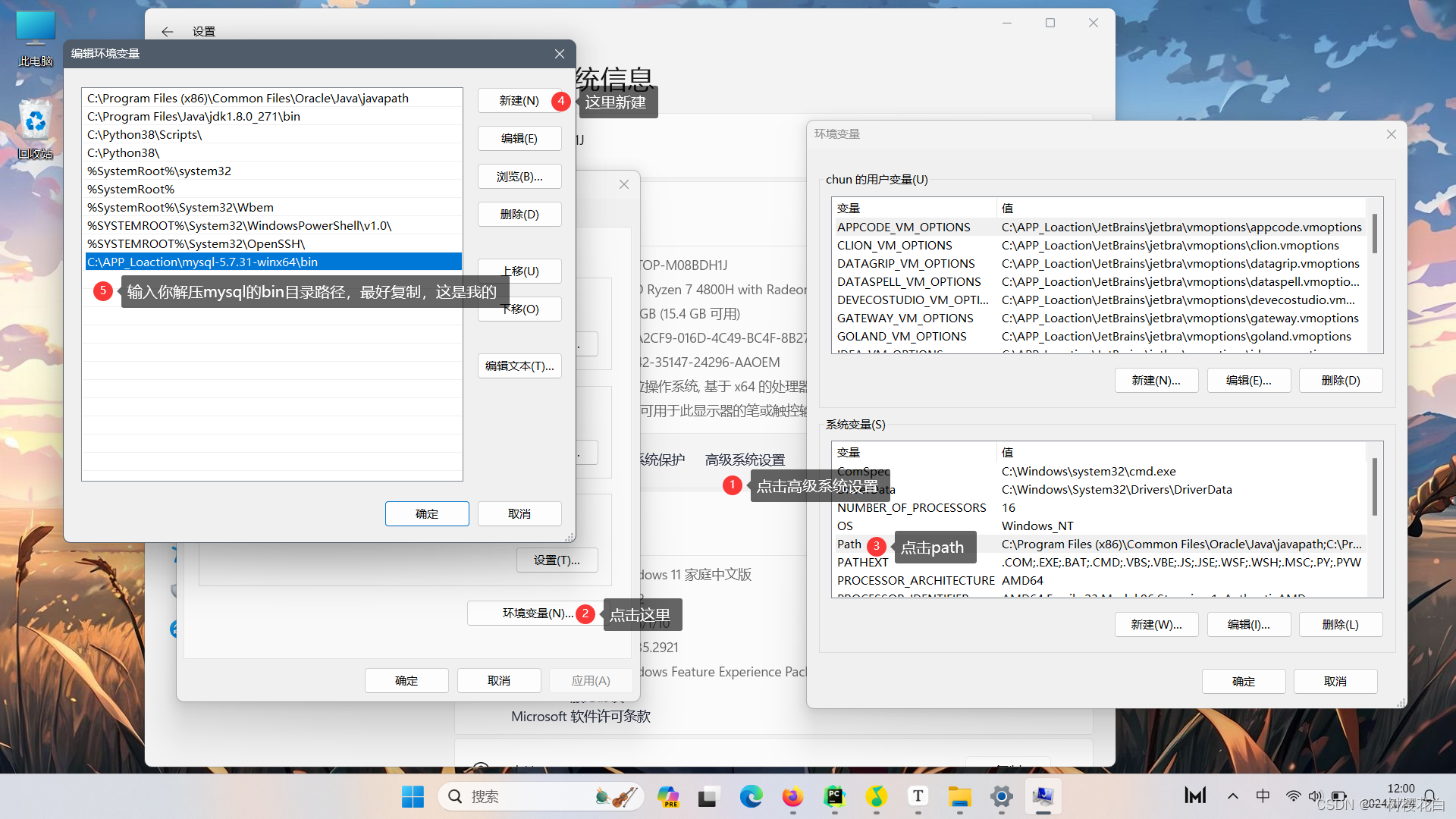Minimize the Settings window
Image resolution: width=1456 pixels, height=819 pixels.
(x=1007, y=23)
